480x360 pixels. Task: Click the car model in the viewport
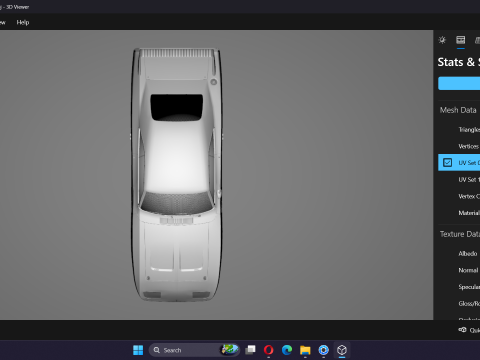coord(177,174)
